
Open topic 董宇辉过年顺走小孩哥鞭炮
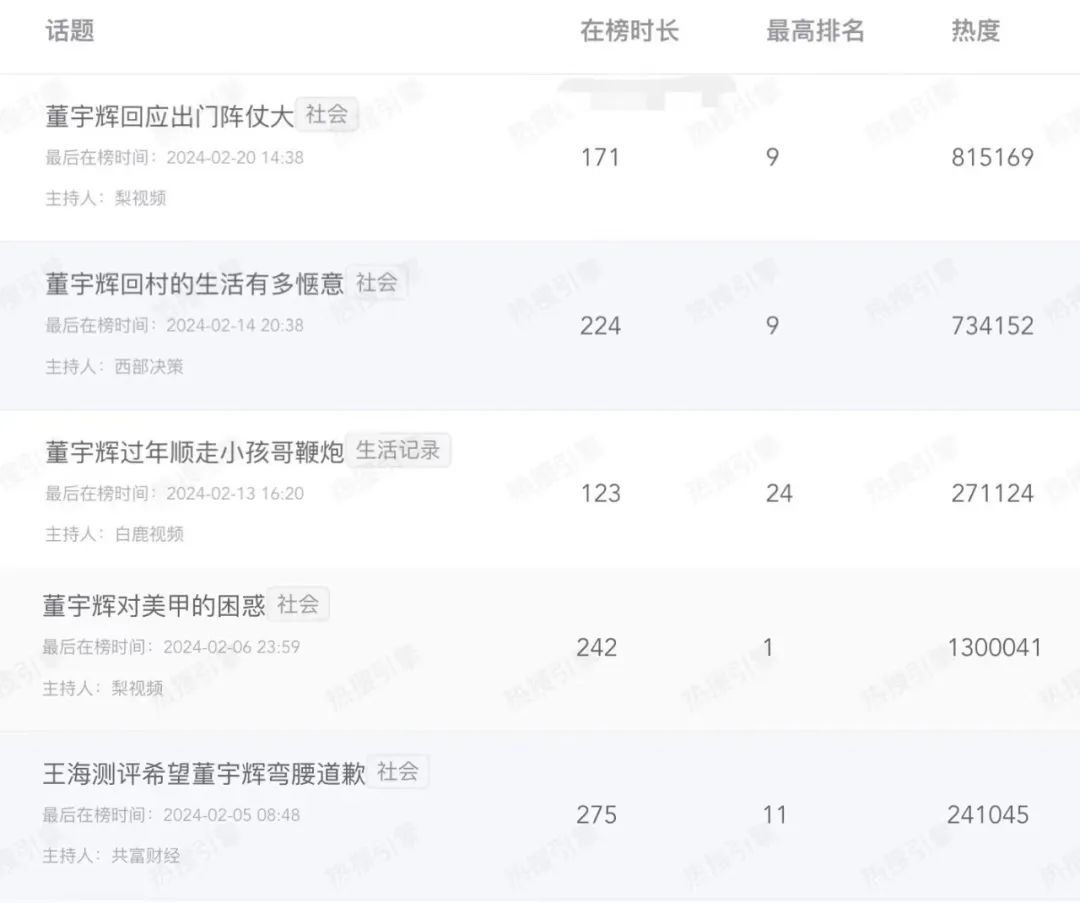(194, 452)
